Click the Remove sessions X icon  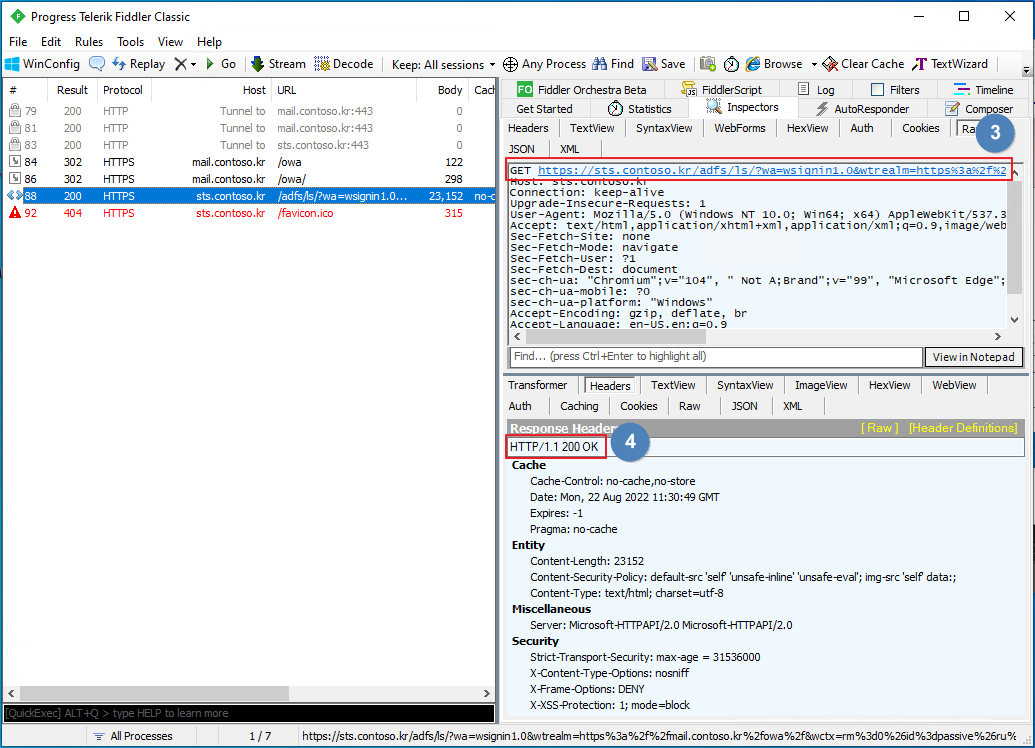coord(180,64)
